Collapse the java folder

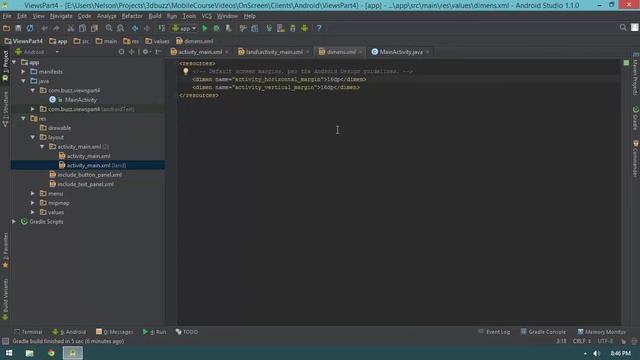coord(24,81)
